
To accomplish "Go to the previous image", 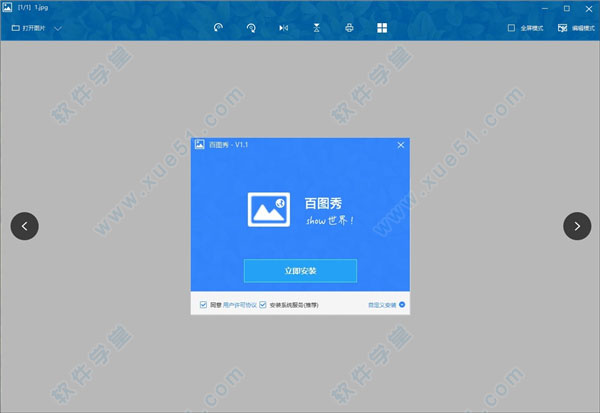I will pyautogui.click(x=24, y=226).
